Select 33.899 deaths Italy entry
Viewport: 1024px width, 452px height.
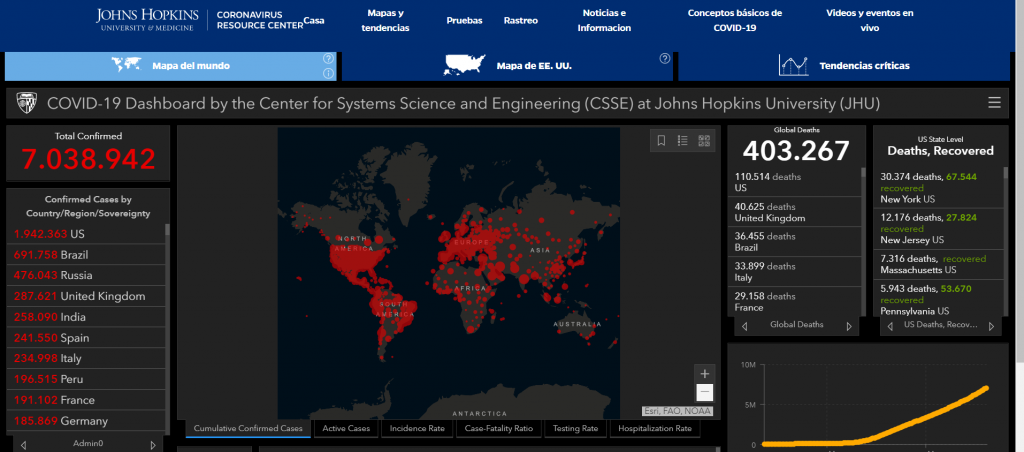[x=794, y=272]
